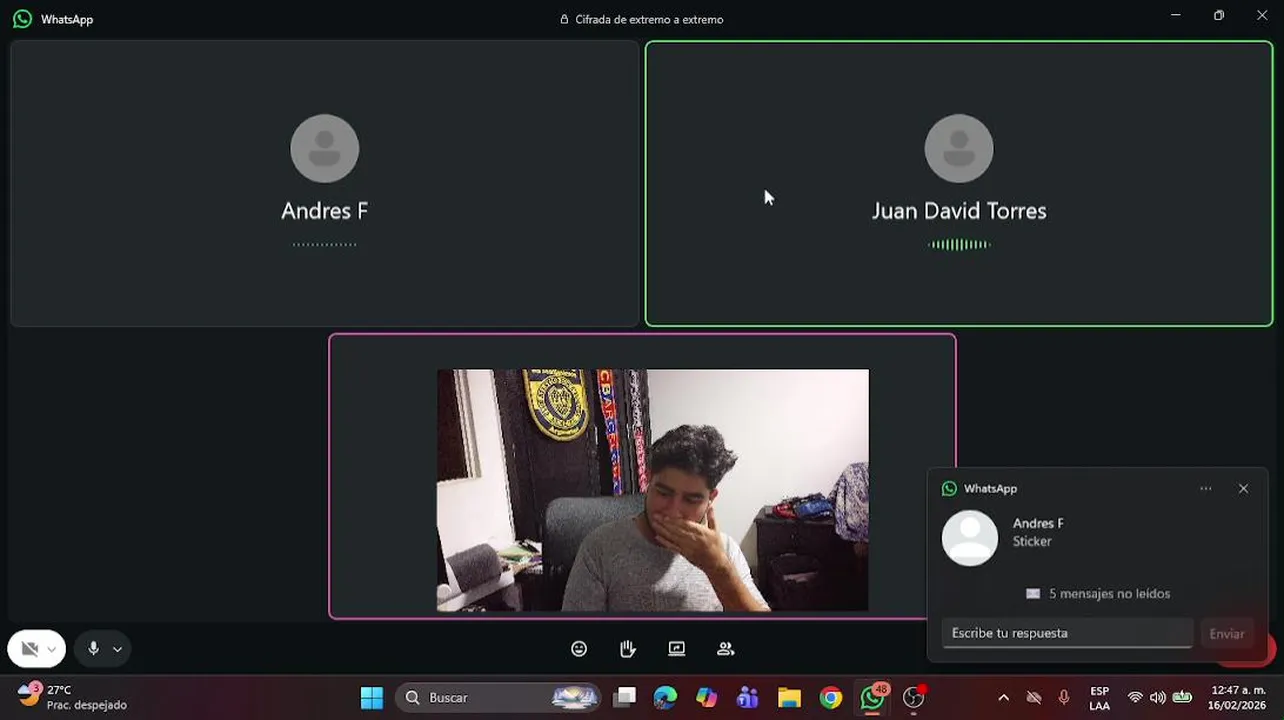
Task: Switch ESP LAA keyboard language
Action: 1099,698
